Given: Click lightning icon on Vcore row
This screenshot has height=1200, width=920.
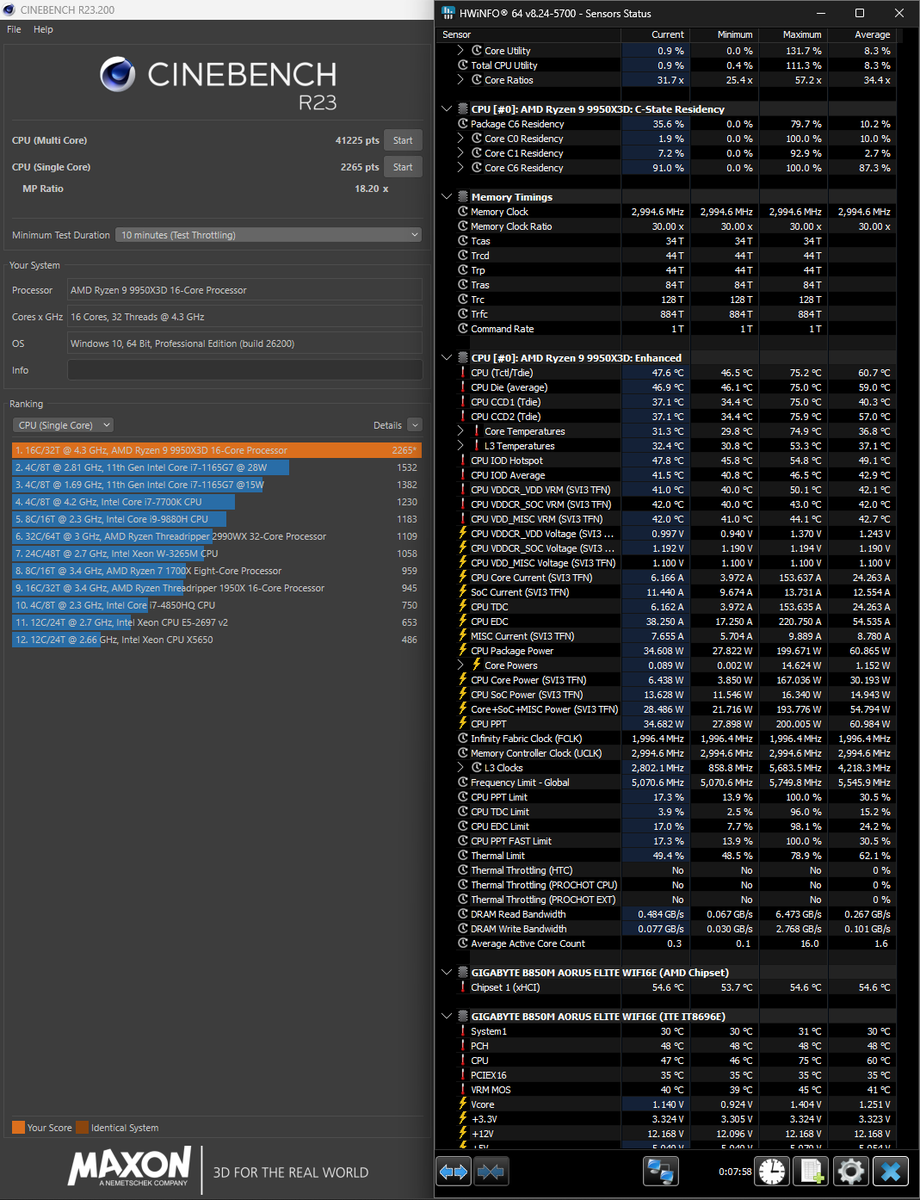Looking at the screenshot, I should (x=462, y=1104).
